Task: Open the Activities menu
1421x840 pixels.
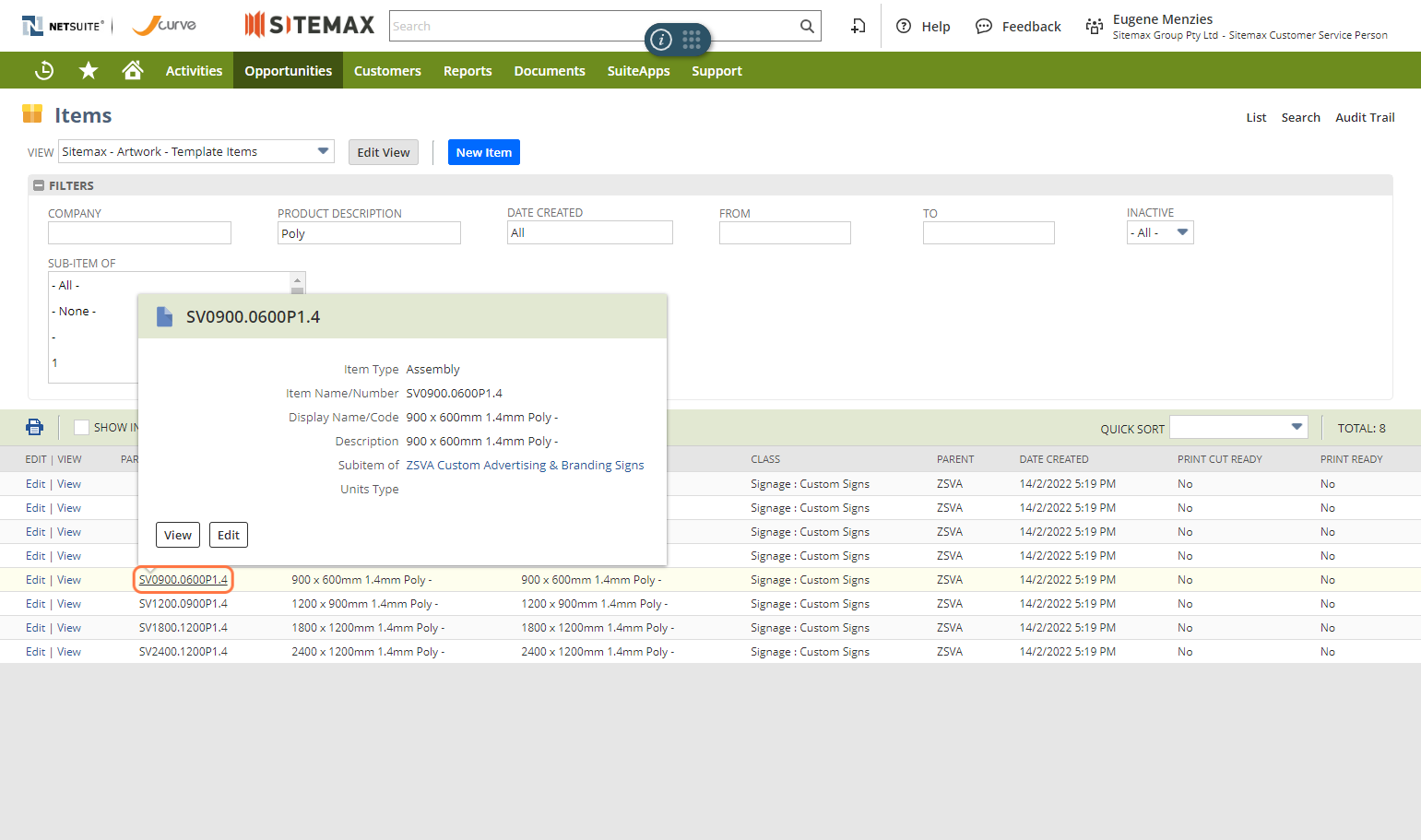Action: 194,71
